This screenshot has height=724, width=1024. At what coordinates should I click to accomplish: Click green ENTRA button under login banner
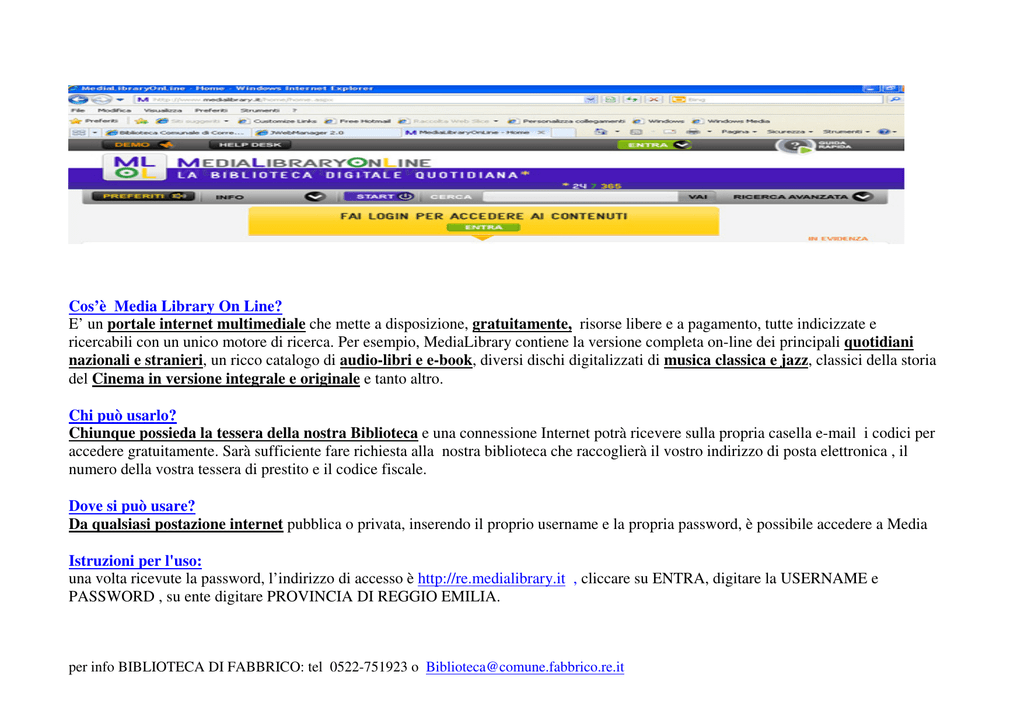pos(483,227)
